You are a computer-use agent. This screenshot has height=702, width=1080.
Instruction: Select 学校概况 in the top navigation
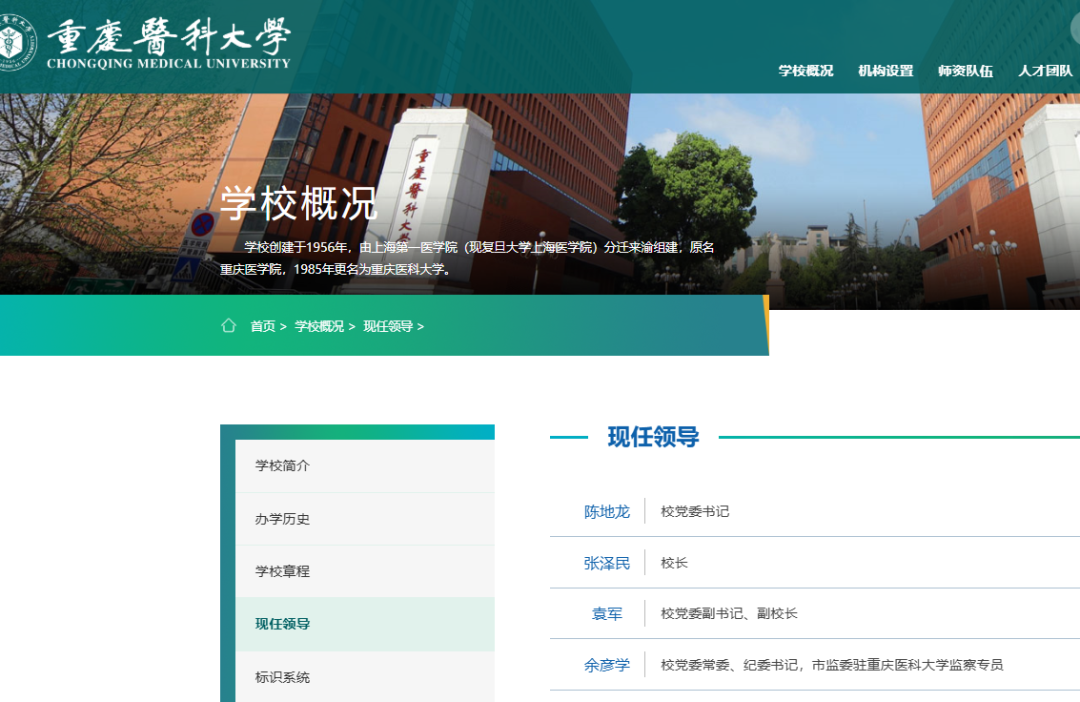(x=807, y=71)
